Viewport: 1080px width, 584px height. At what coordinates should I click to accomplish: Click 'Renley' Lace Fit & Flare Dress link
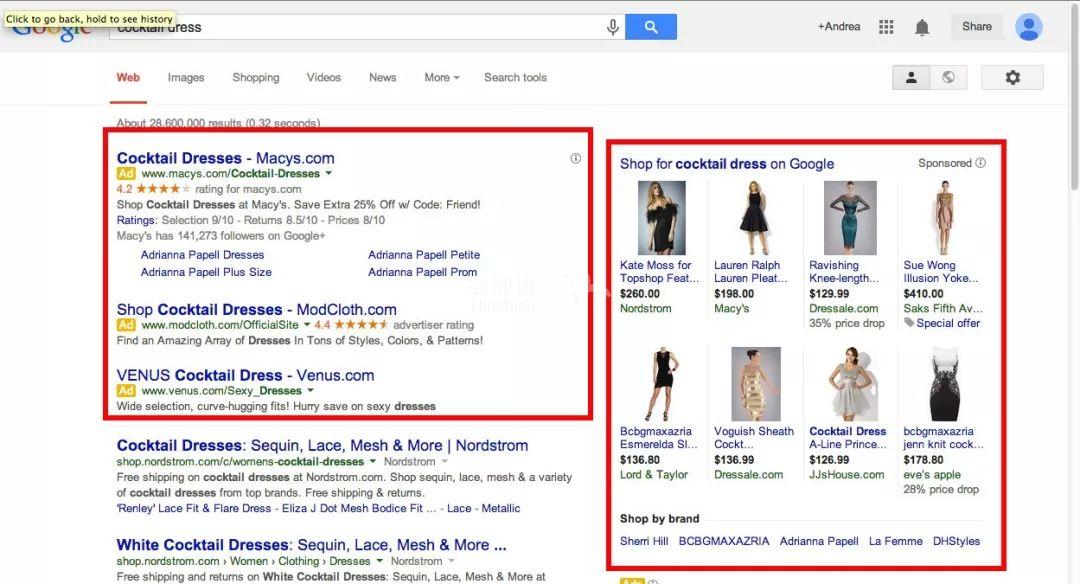[x=194, y=508]
